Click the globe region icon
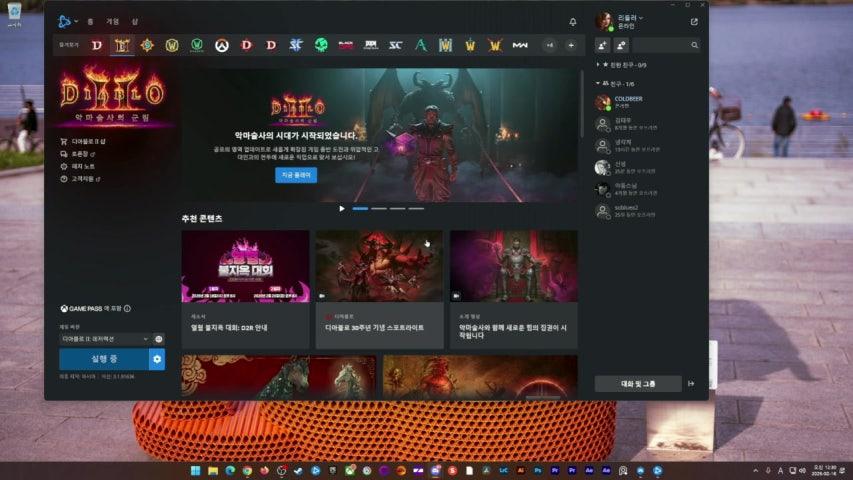This screenshot has height=480, width=853. [x=158, y=339]
